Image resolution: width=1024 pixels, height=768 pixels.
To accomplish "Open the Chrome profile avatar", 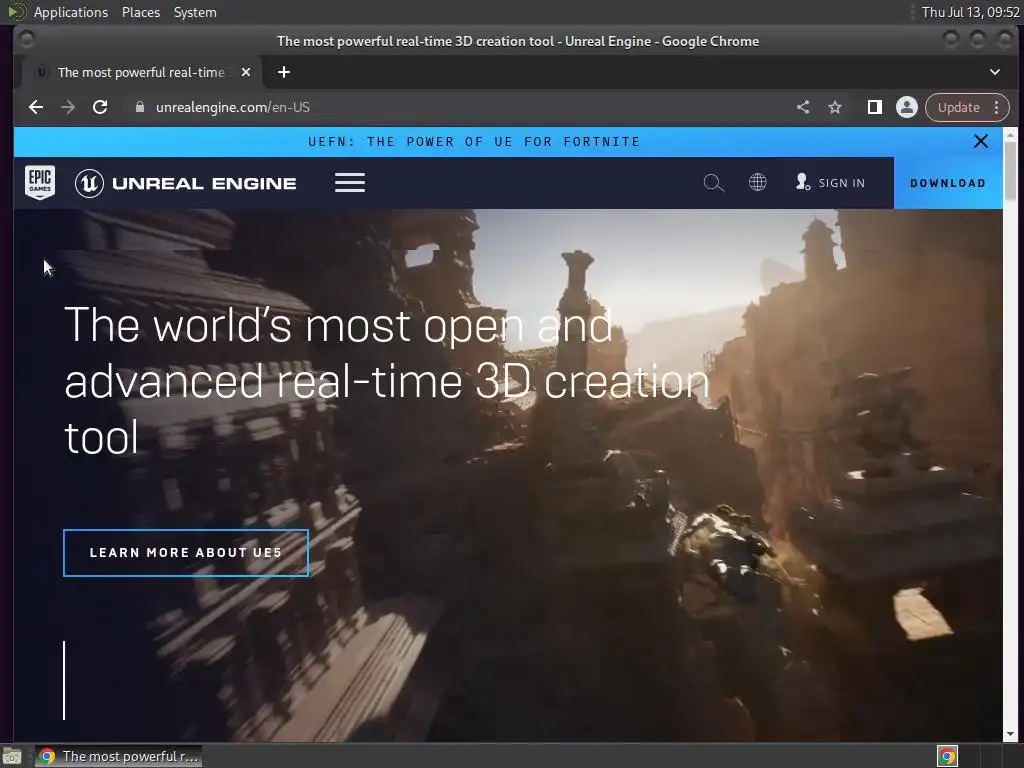I will pos(906,107).
